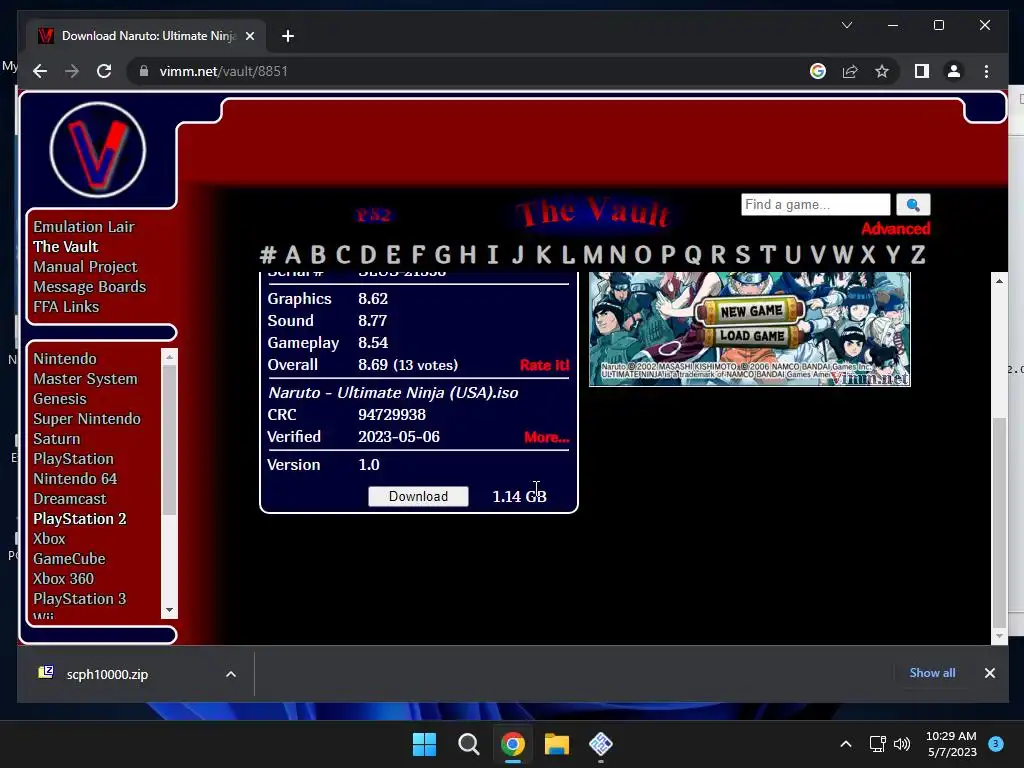
Task: Select PlayStation 2 in the systems list
Action: (80, 519)
